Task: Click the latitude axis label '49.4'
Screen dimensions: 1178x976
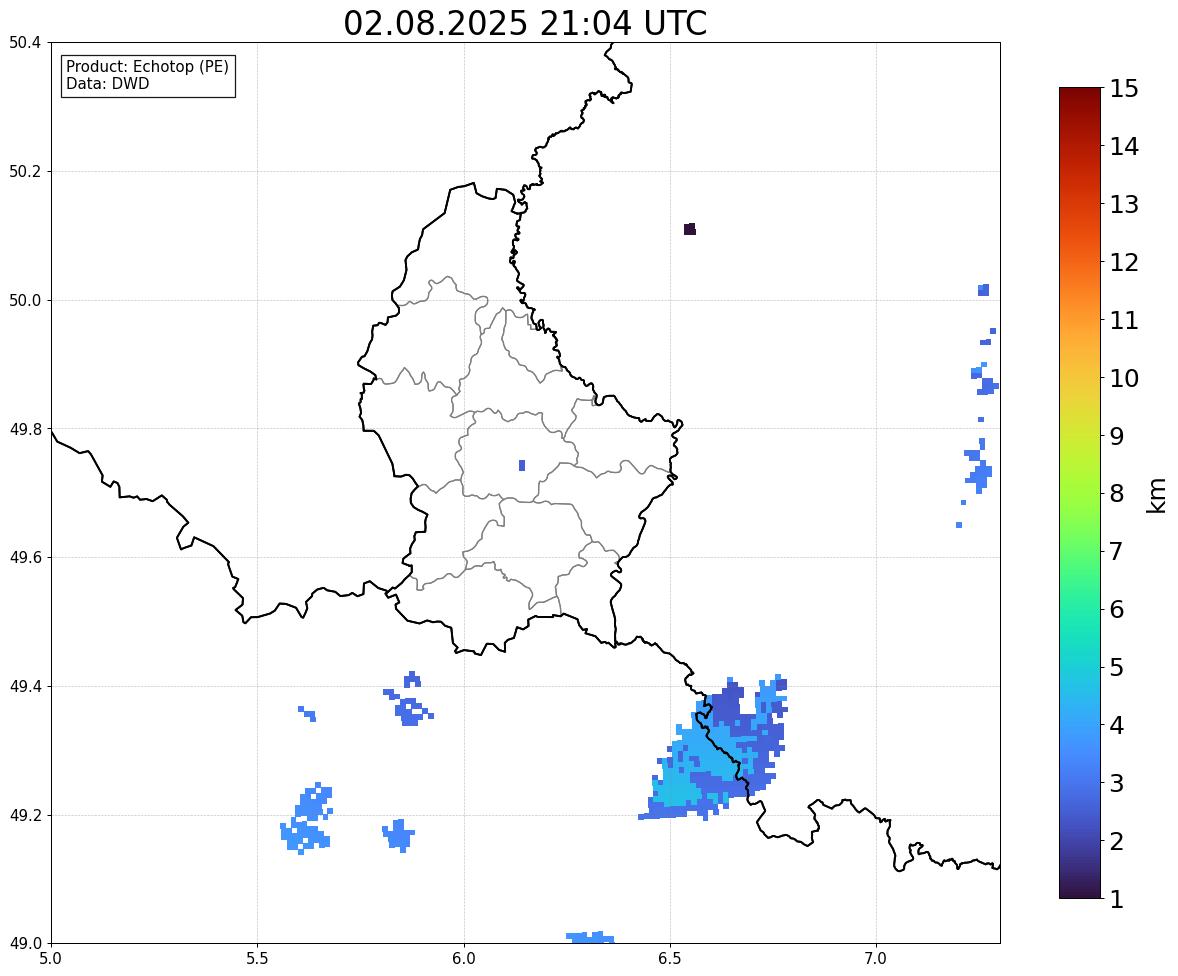Action: 25,686
